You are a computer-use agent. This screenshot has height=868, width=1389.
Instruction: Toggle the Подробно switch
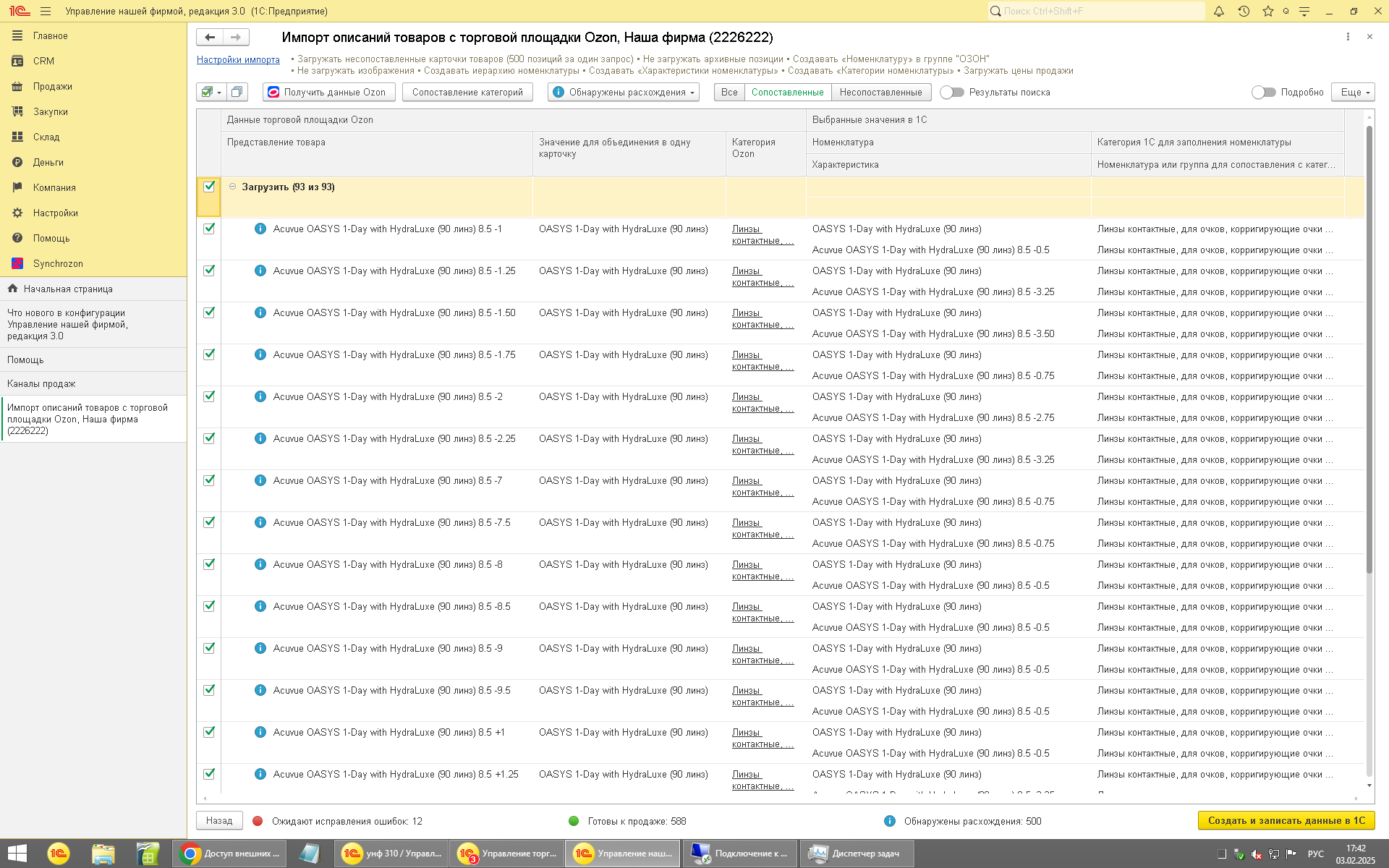[x=1263, y=92]
